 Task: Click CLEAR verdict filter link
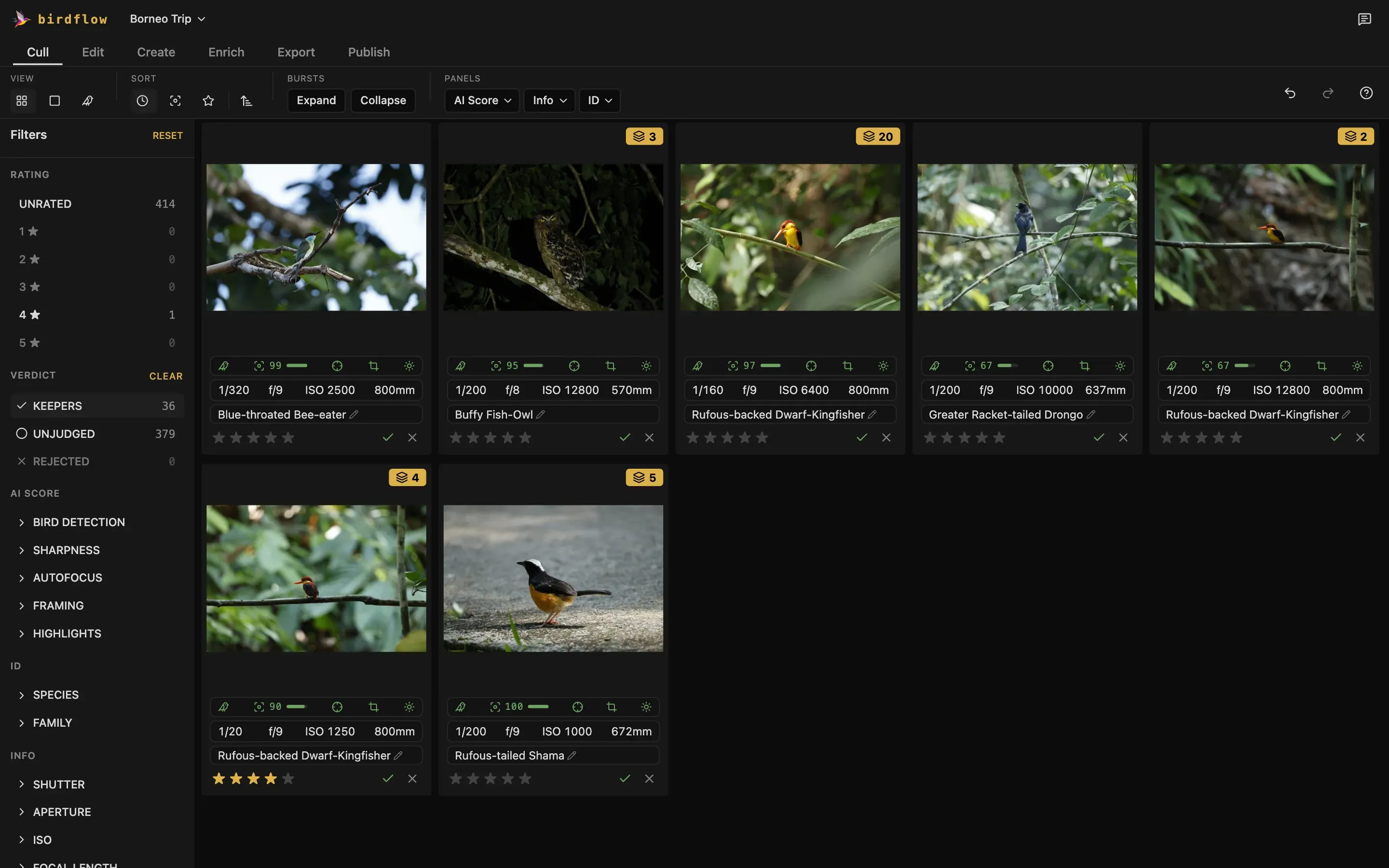[166, 376]
